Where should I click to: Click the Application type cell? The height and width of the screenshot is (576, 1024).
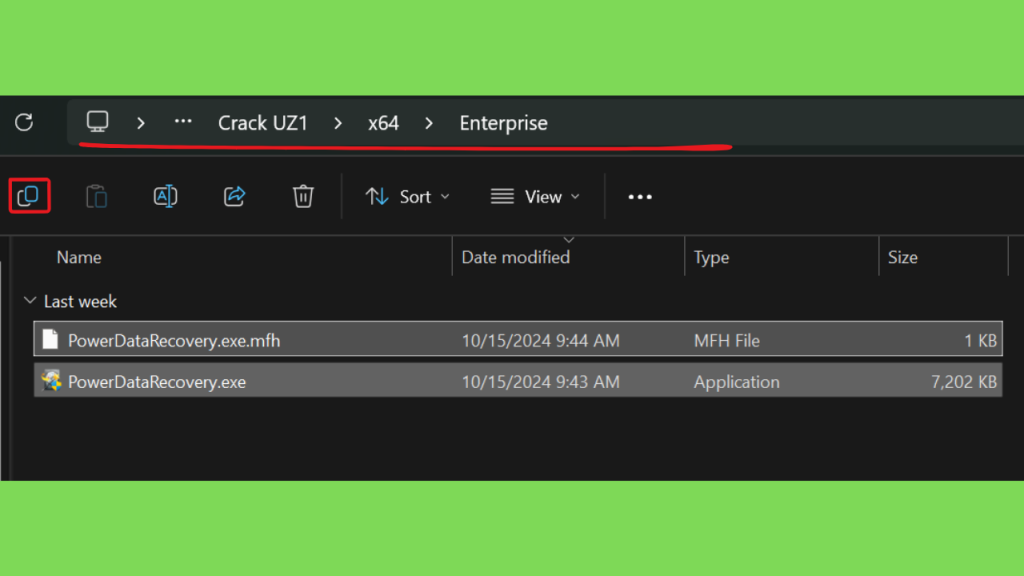click(x=737, y=382)
